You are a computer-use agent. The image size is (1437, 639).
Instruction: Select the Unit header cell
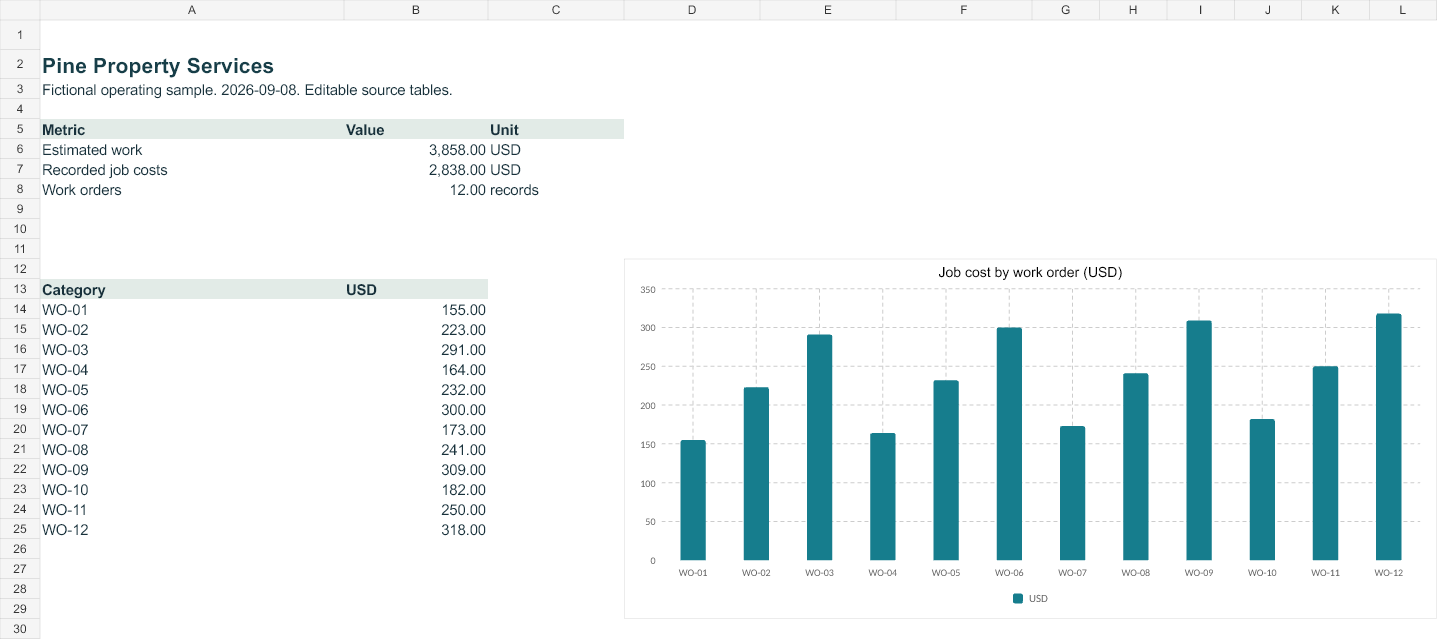click(x=556, y=129)
